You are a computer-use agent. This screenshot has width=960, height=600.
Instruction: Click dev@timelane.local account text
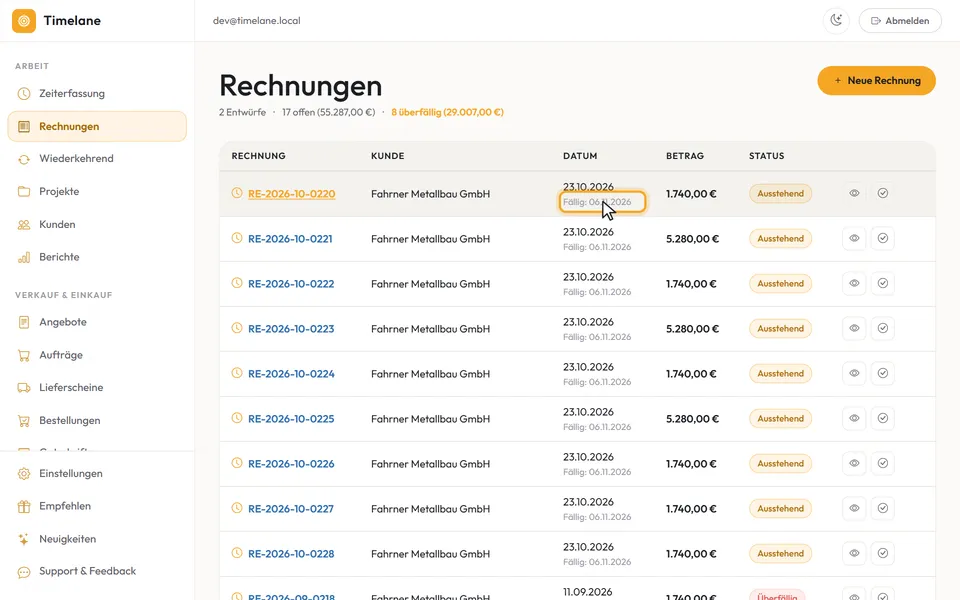(257, 21)
